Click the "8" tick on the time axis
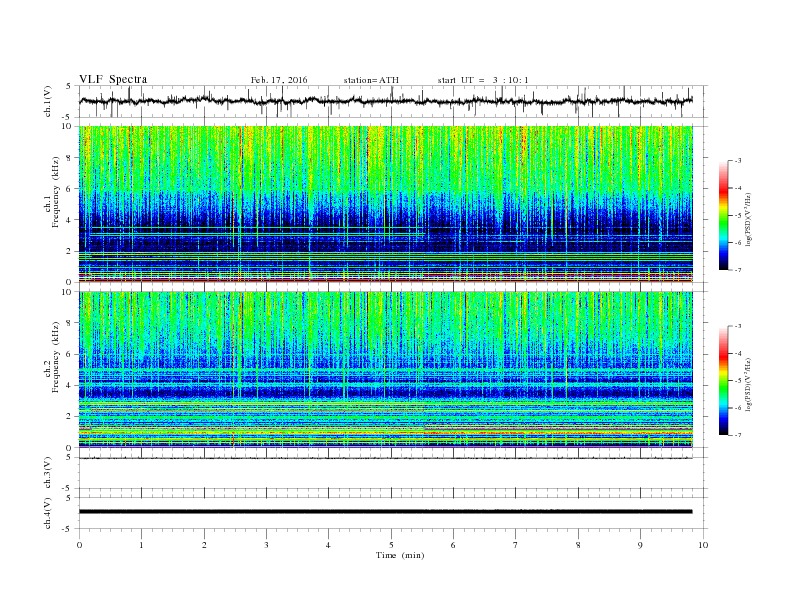The image size is (792, 612). point(578,545)
